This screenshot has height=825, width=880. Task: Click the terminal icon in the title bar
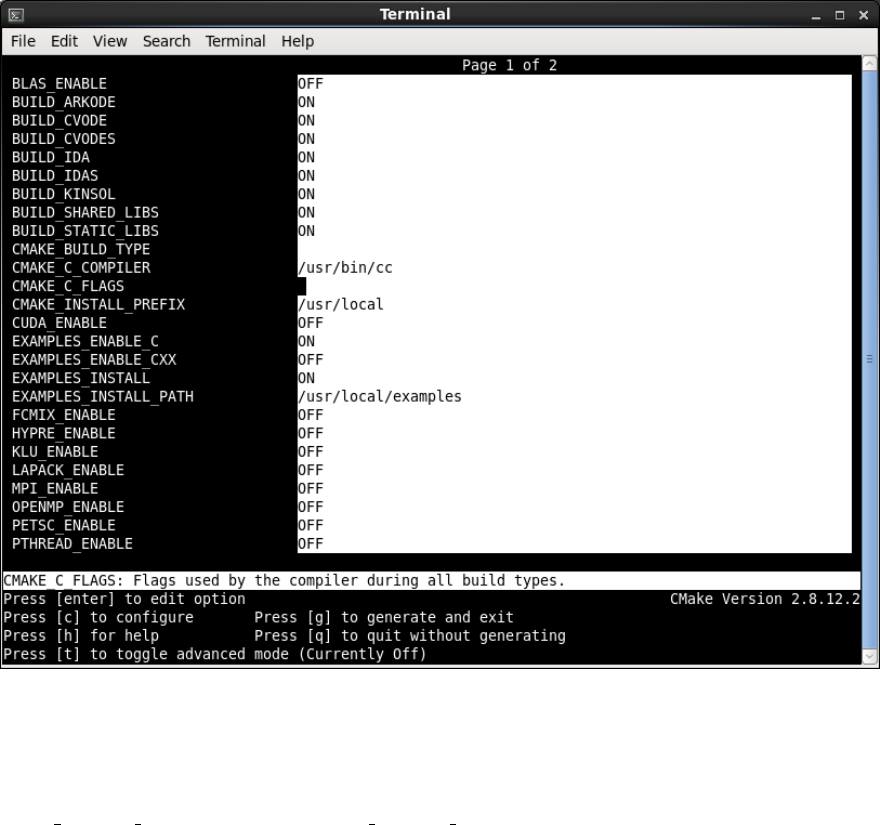pos(16,15)
